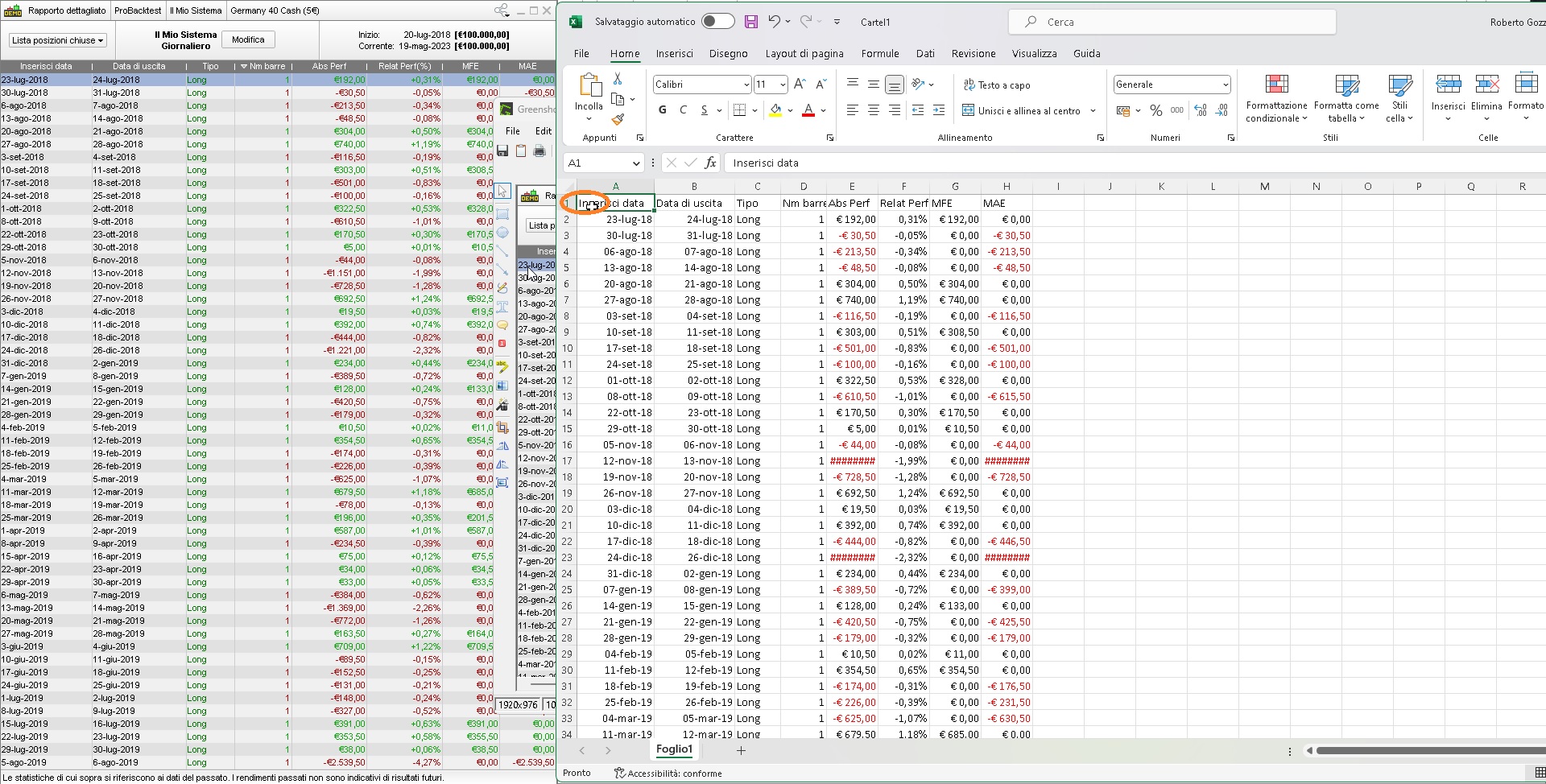Switch to the Inserisci ribbon tab

tap(674, 53)
